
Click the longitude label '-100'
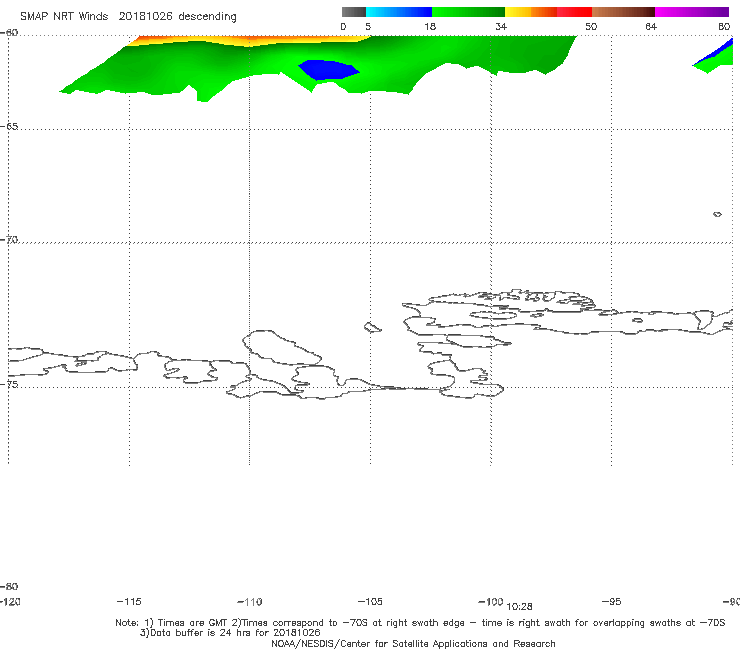[x=490, y=601]
